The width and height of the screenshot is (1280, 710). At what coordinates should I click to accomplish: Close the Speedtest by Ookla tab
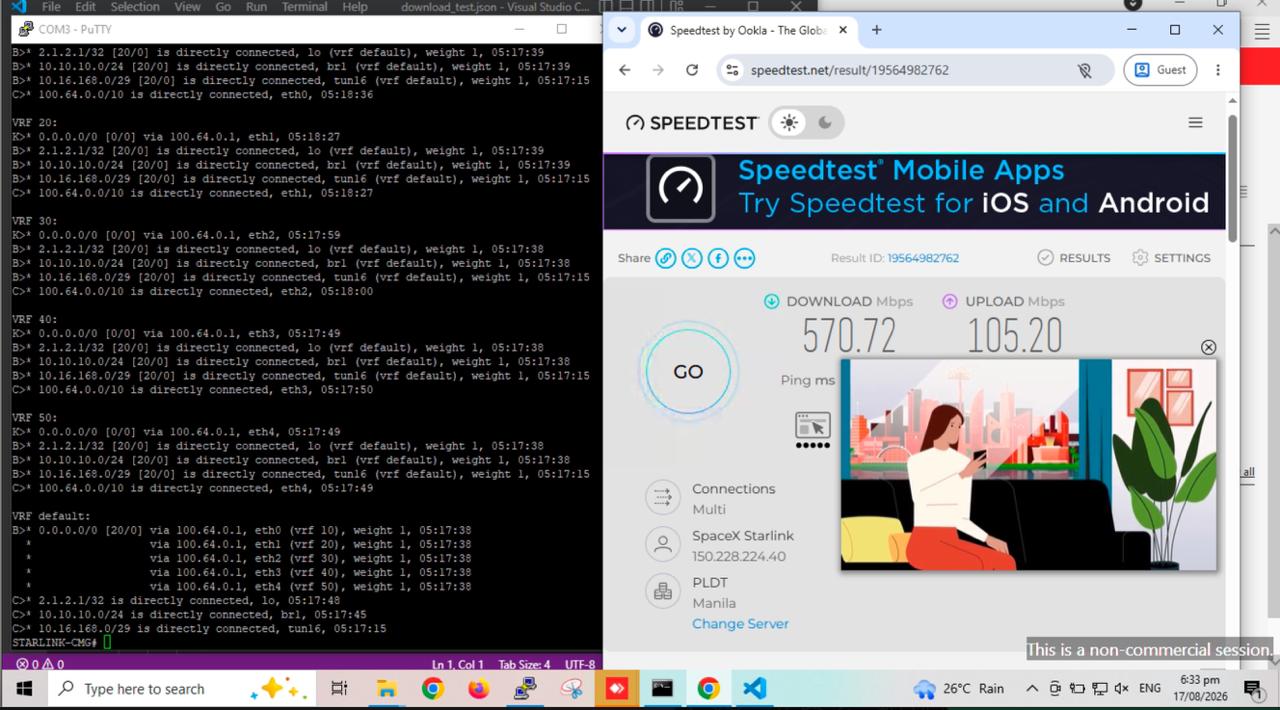tap(843, 30)
